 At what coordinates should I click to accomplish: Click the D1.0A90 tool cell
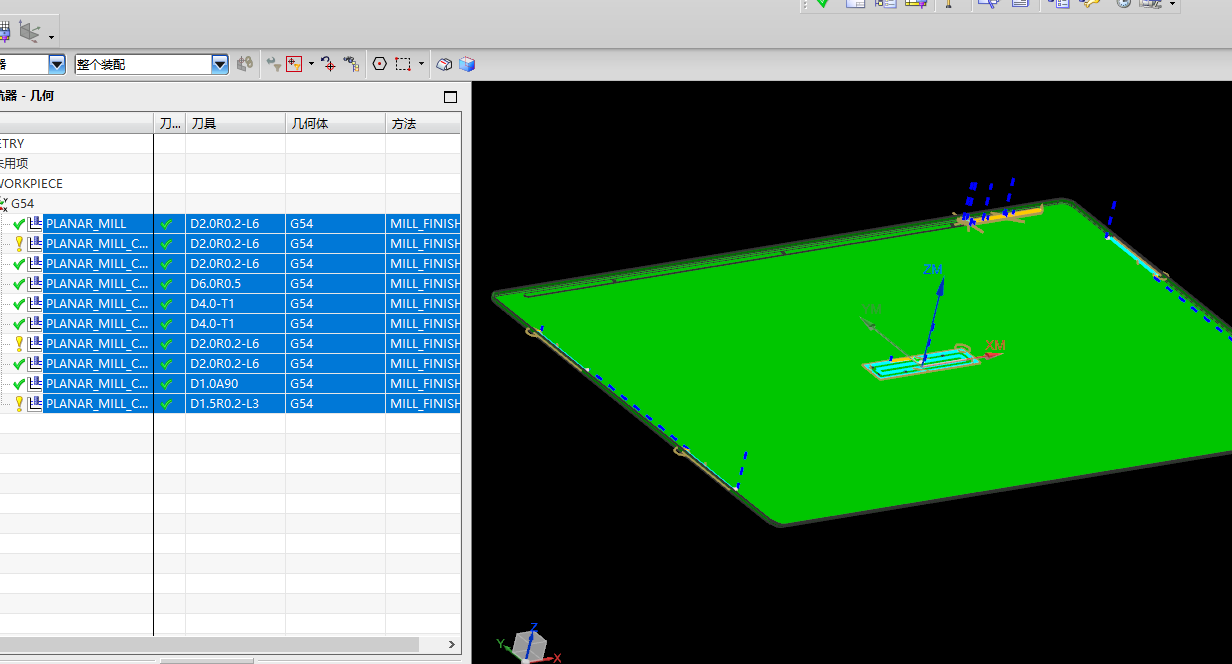click(235, 384)
